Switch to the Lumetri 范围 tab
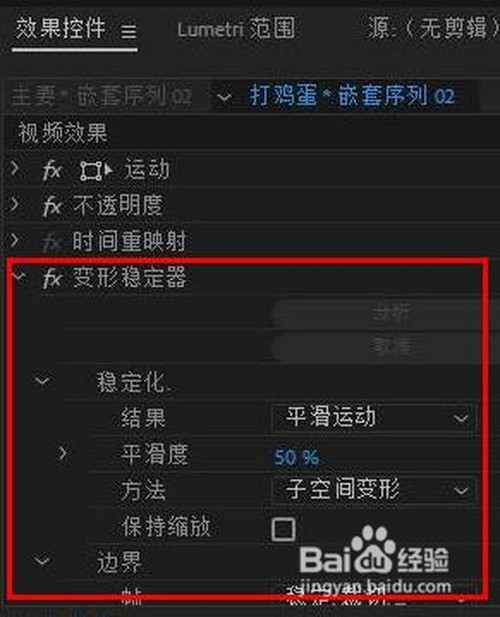The height and width of the screenshot is (617, 500). [x=236, y=30]
